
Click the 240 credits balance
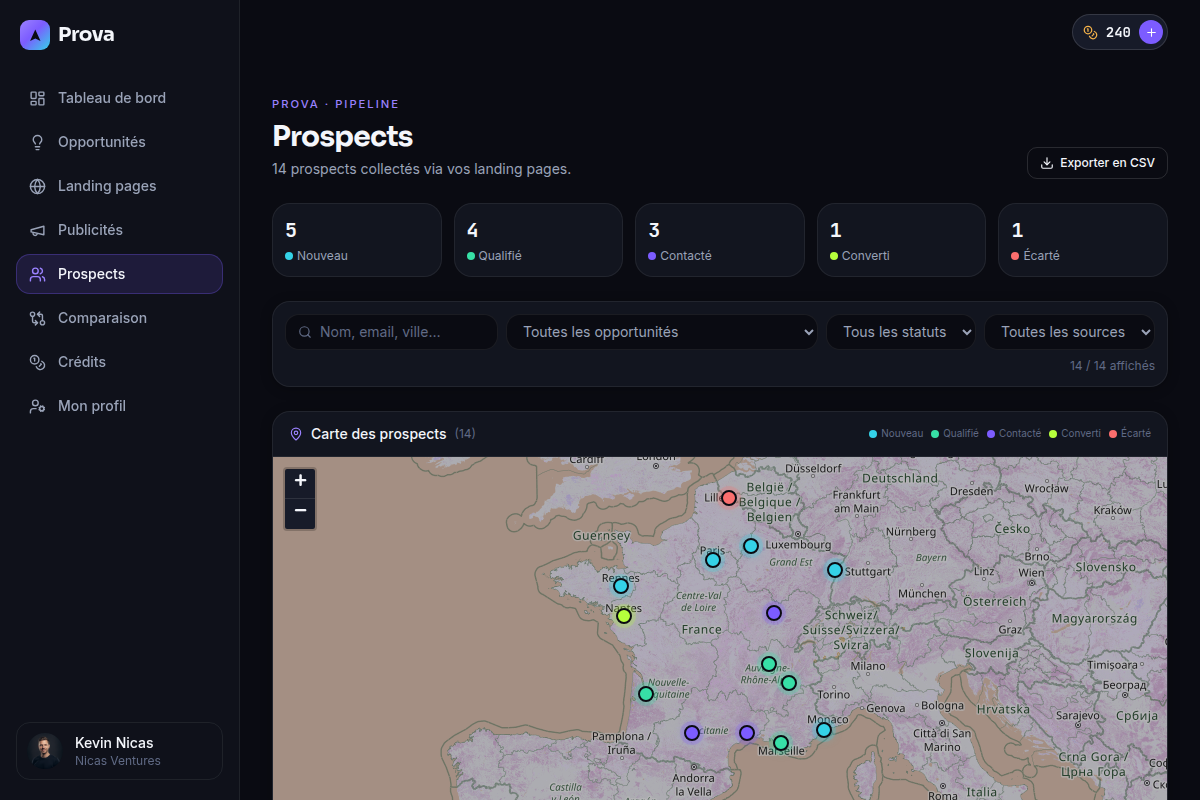pos(1118,32)
